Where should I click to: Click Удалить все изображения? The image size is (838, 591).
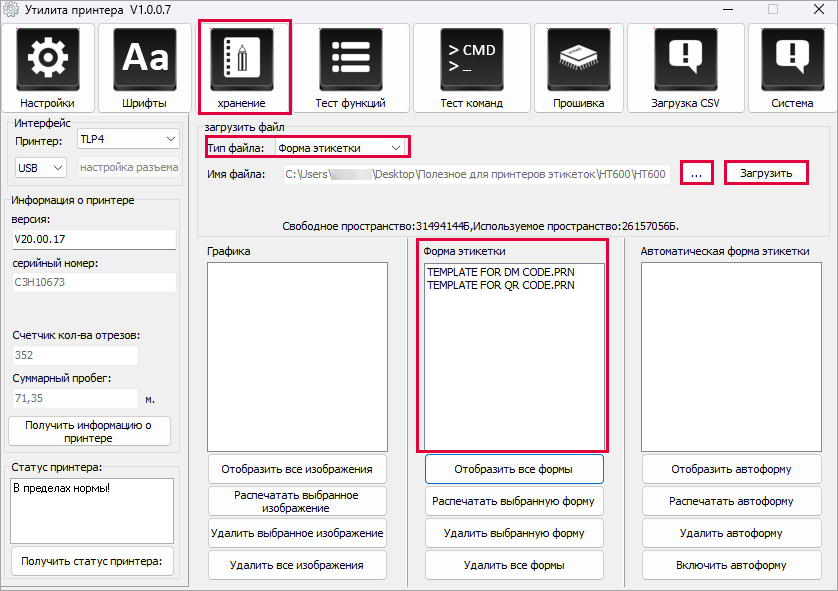pyautogui.click(x=297, y=565)
